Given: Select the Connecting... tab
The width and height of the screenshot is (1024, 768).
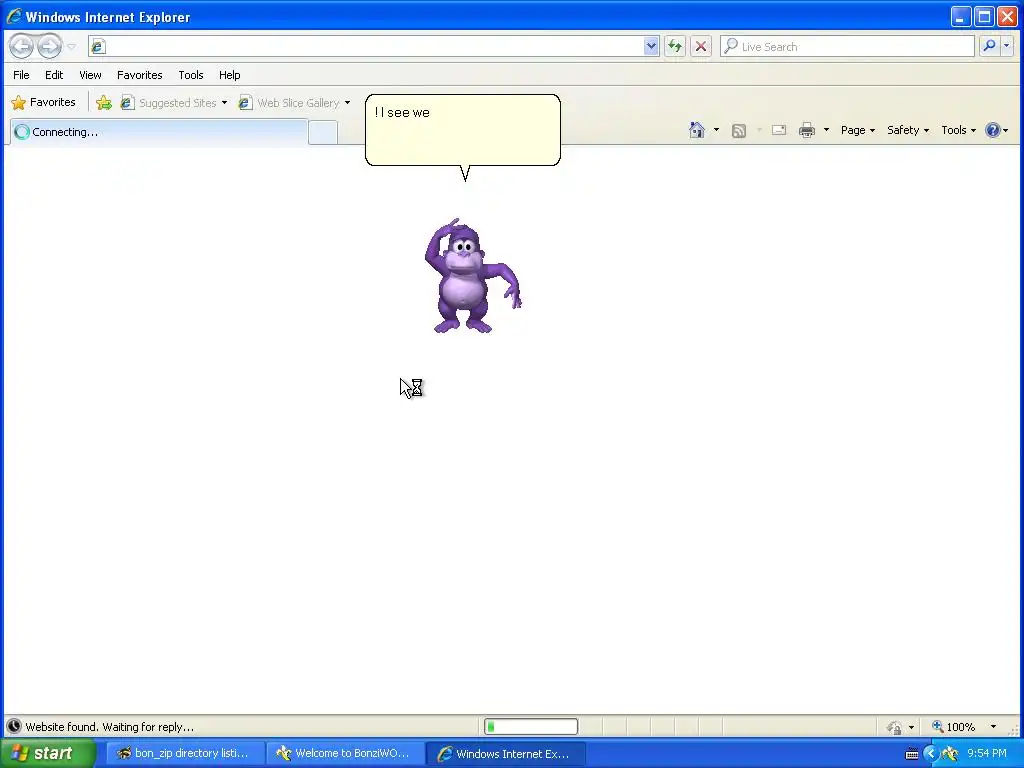Looking at the screenshot, I should [x=159, y=132].
